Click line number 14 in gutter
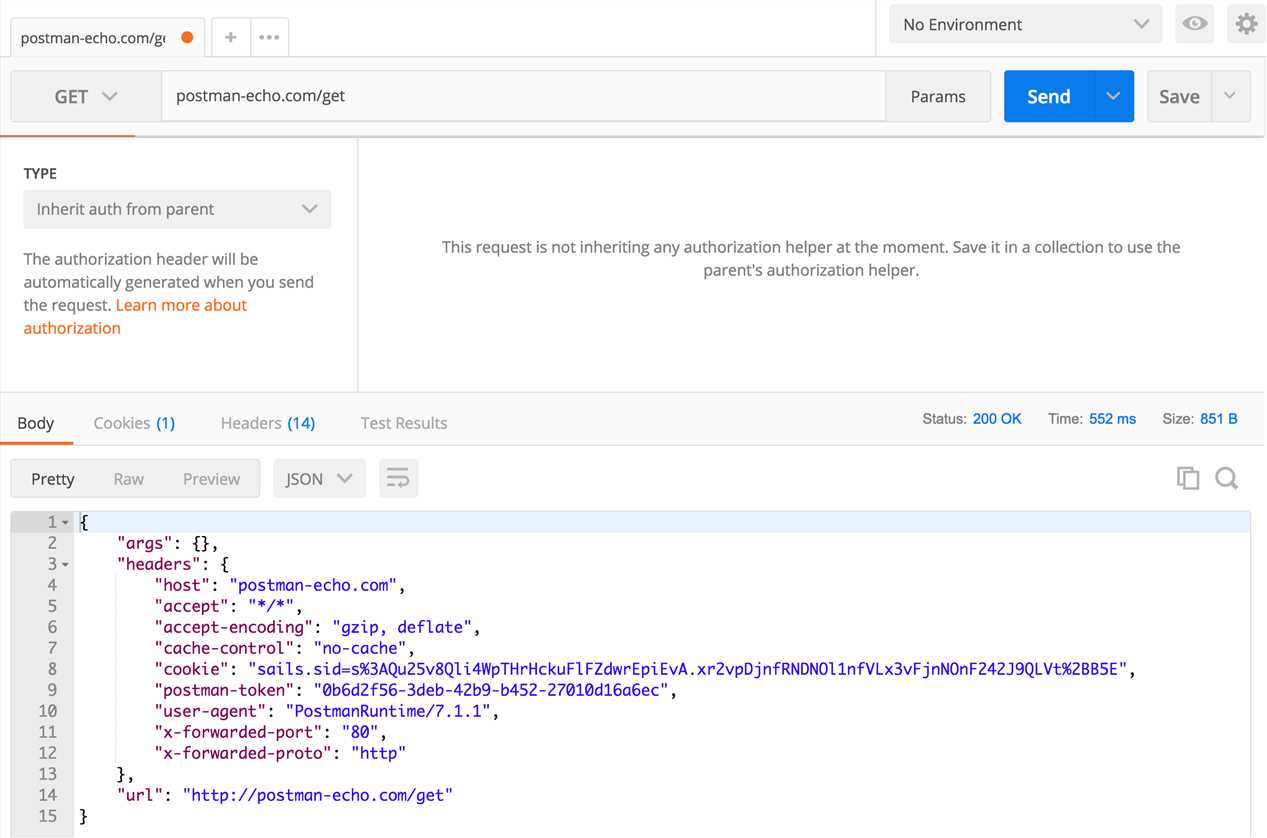 pyautogui.click(x=47, y=795)
